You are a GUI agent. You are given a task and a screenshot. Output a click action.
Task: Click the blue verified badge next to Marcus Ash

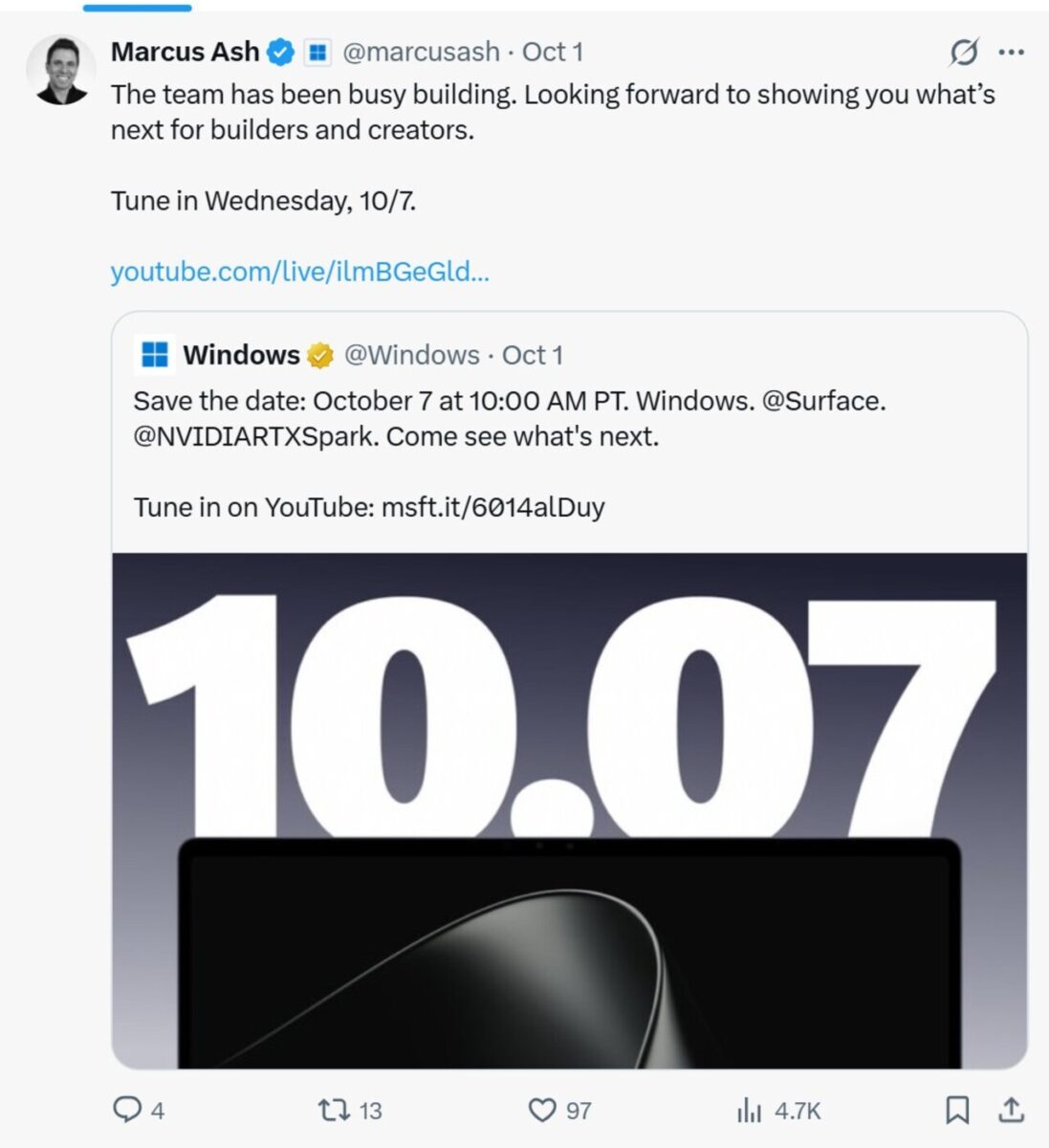[x=280, y=52]
